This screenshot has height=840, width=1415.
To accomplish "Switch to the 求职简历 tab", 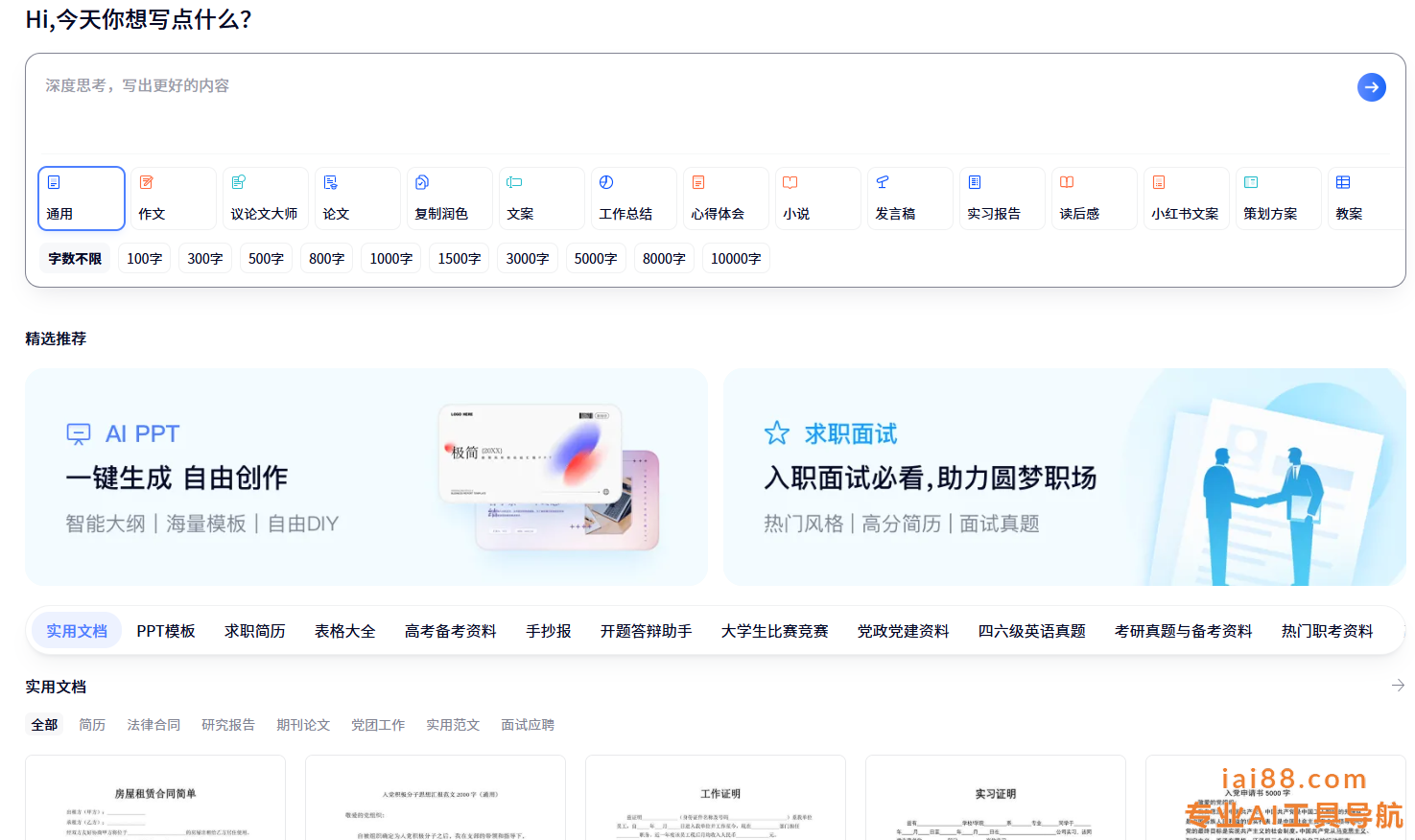I will [x=255, y=631].
